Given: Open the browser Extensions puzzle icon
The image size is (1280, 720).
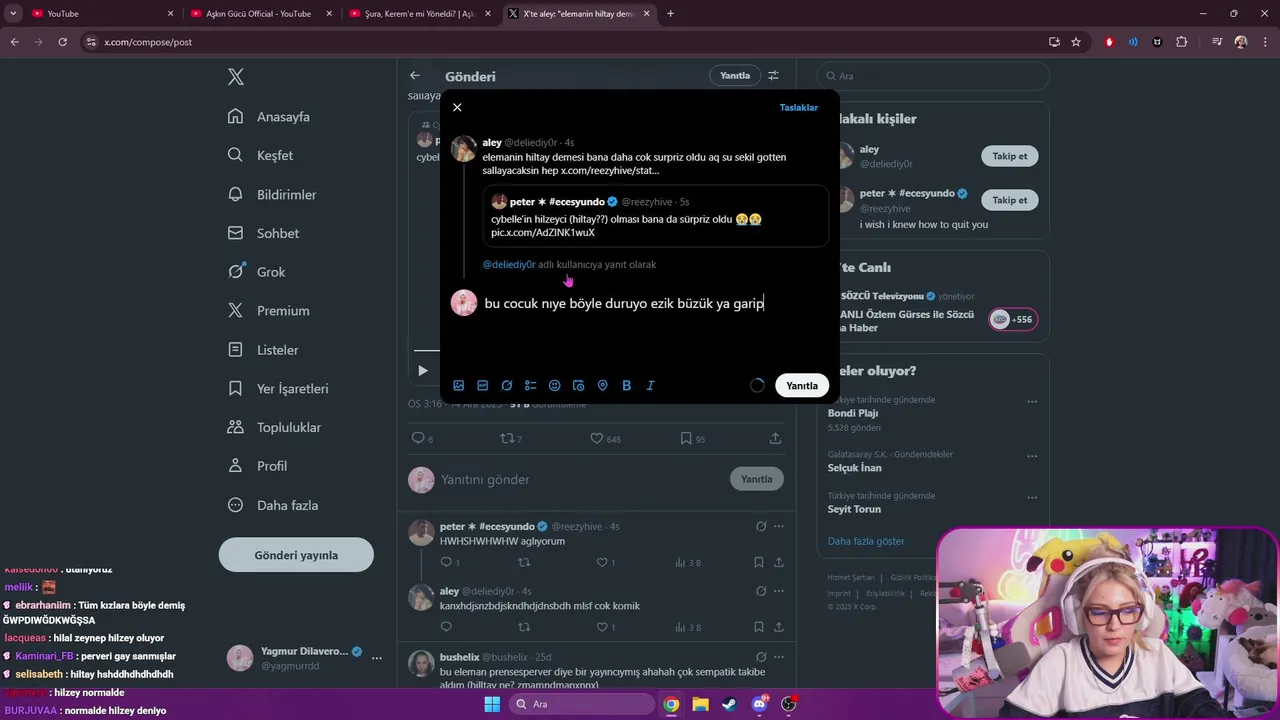Looking at the screenshot, I should pos(1182,42).
